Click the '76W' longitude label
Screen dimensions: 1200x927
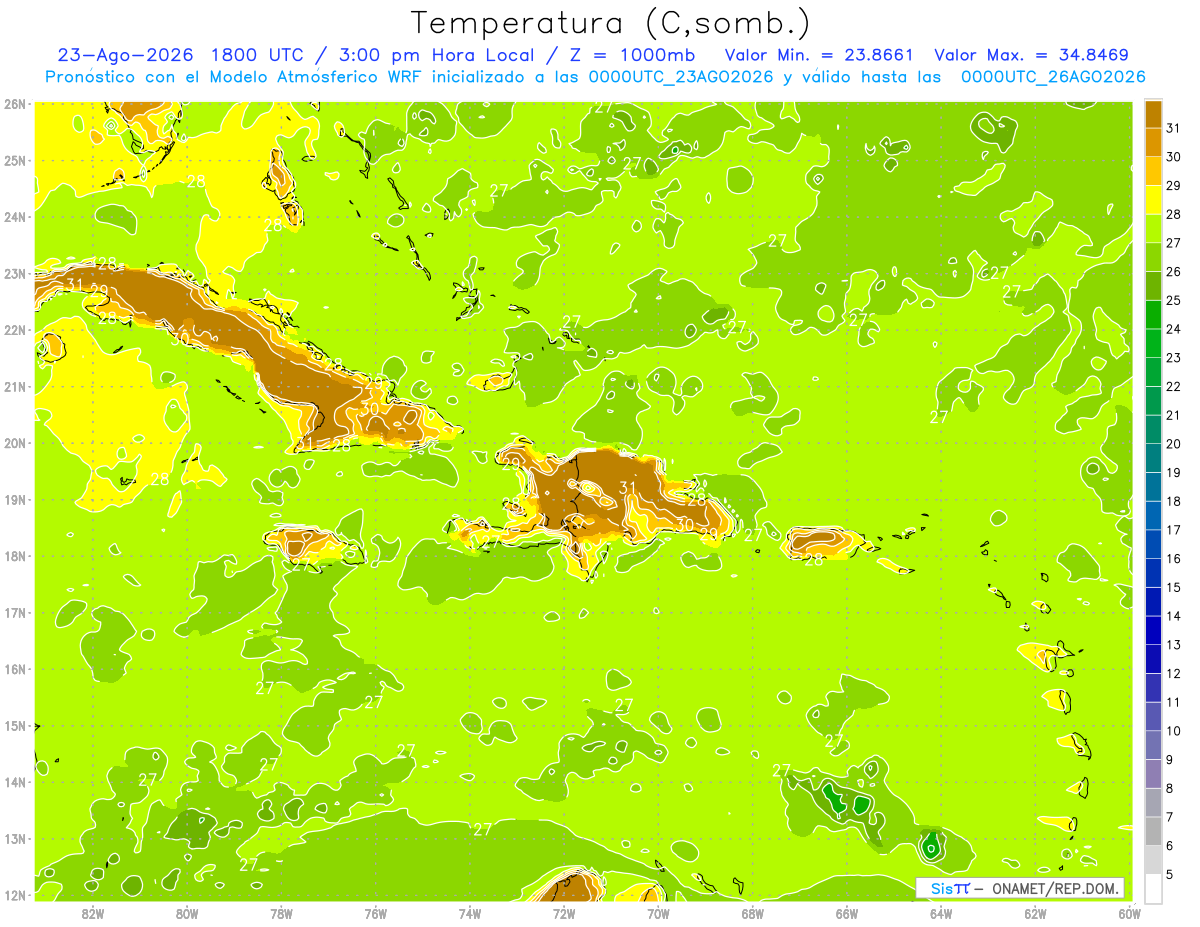click(x=375, y=913)
